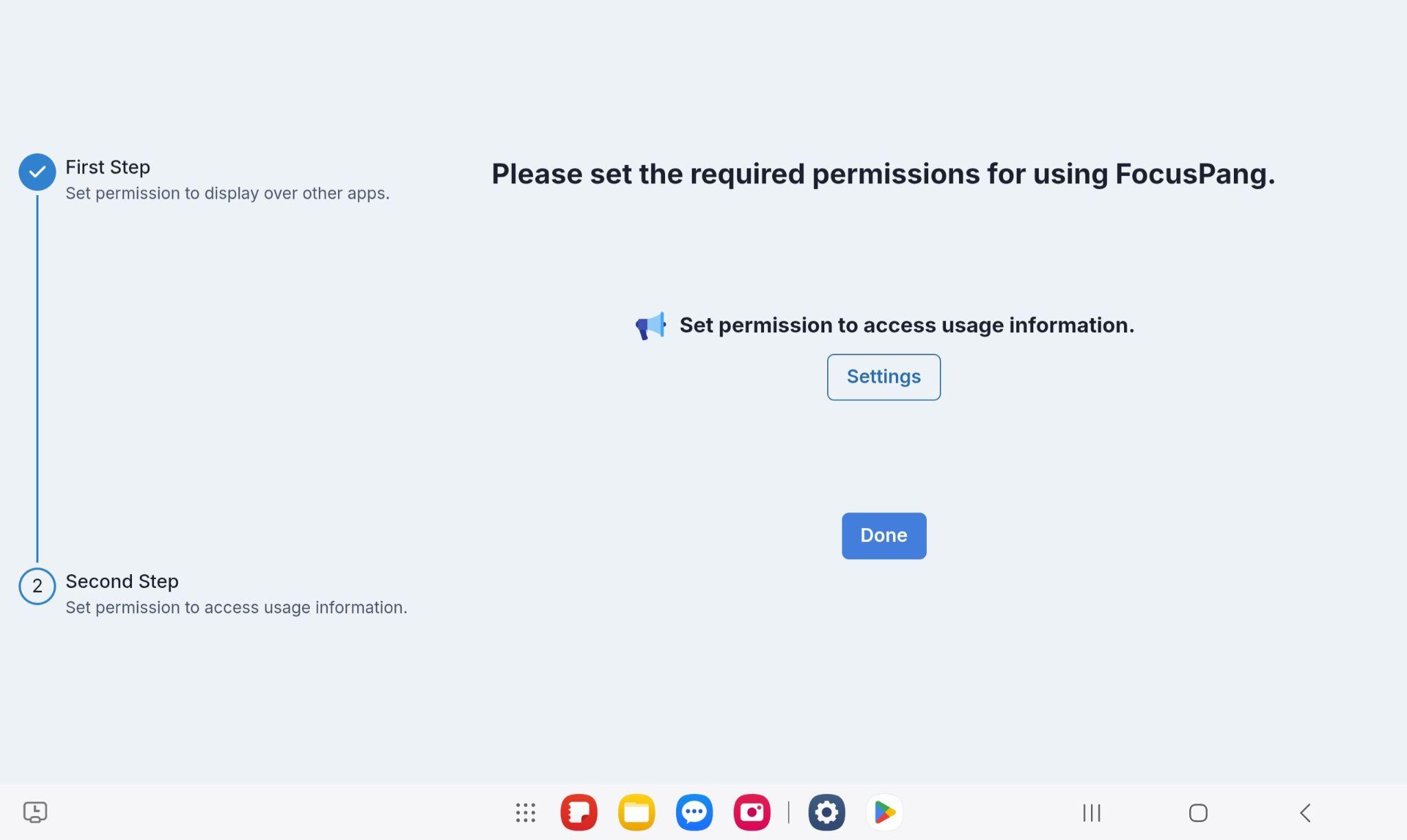Launch the pink camera app icon

752,813
